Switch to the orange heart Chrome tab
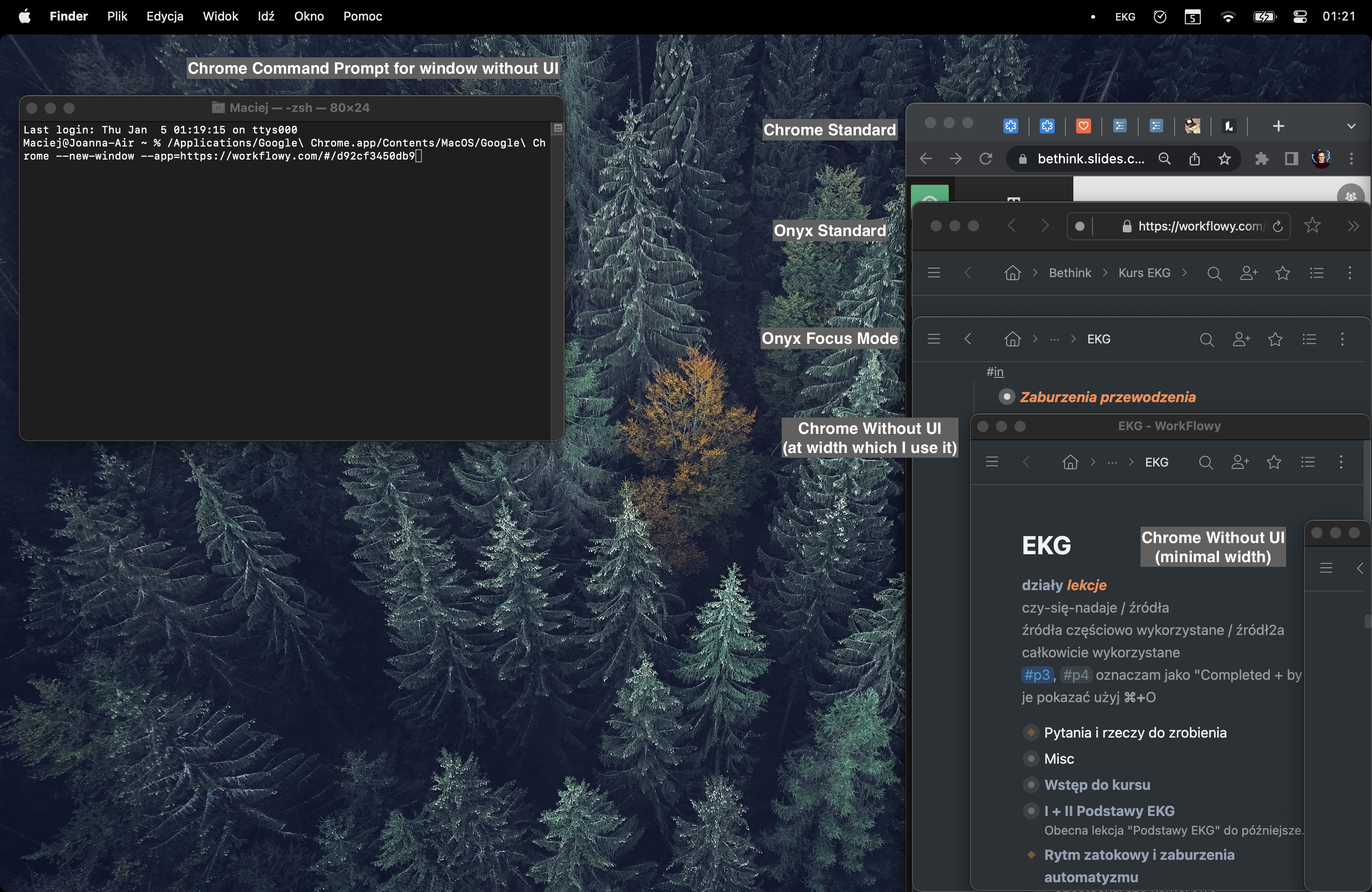The height and width of the screenshot is (892, 1372). click(x=1083, y=126)
